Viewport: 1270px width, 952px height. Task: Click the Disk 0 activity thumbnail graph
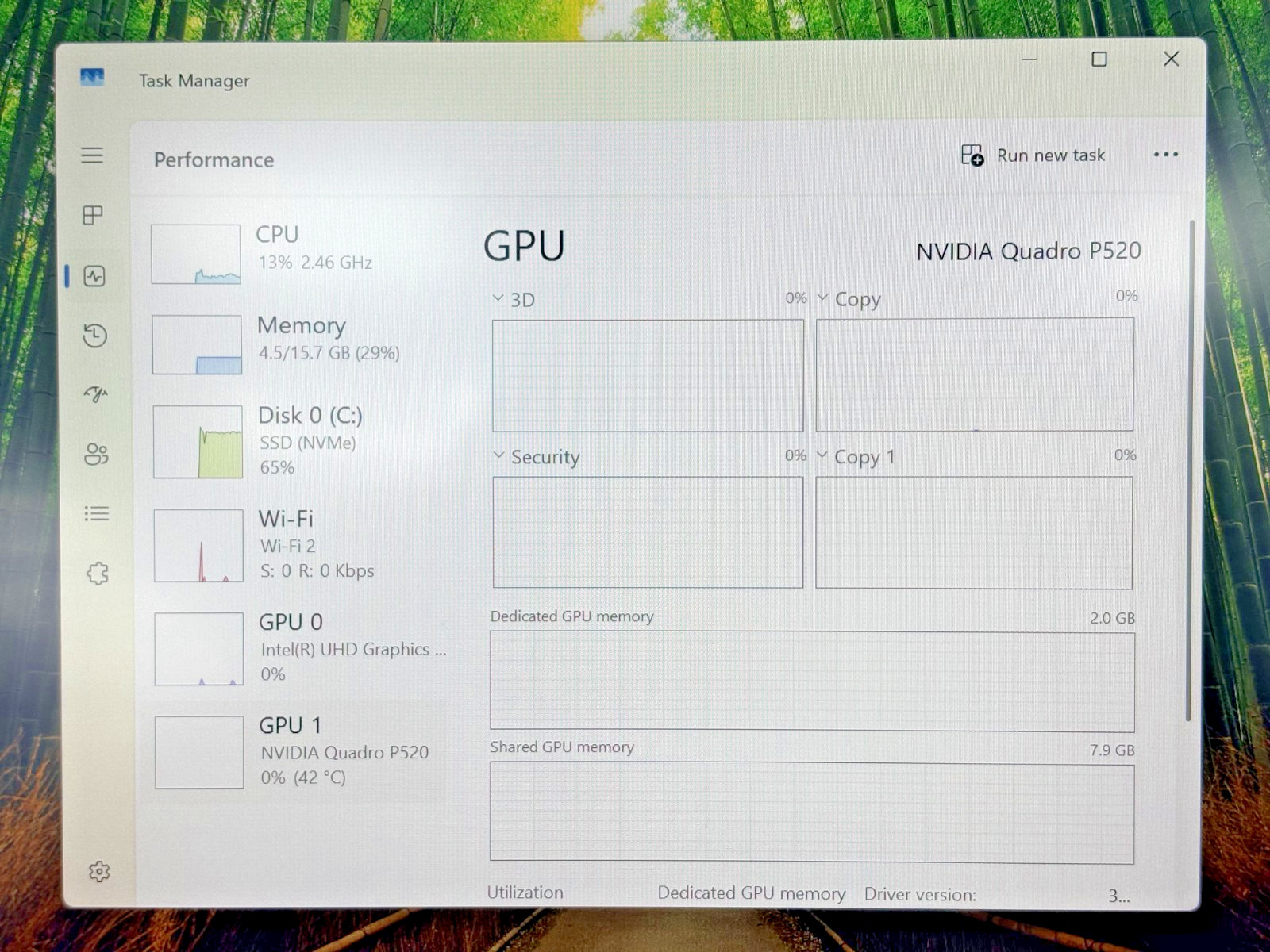coord(198,442)
